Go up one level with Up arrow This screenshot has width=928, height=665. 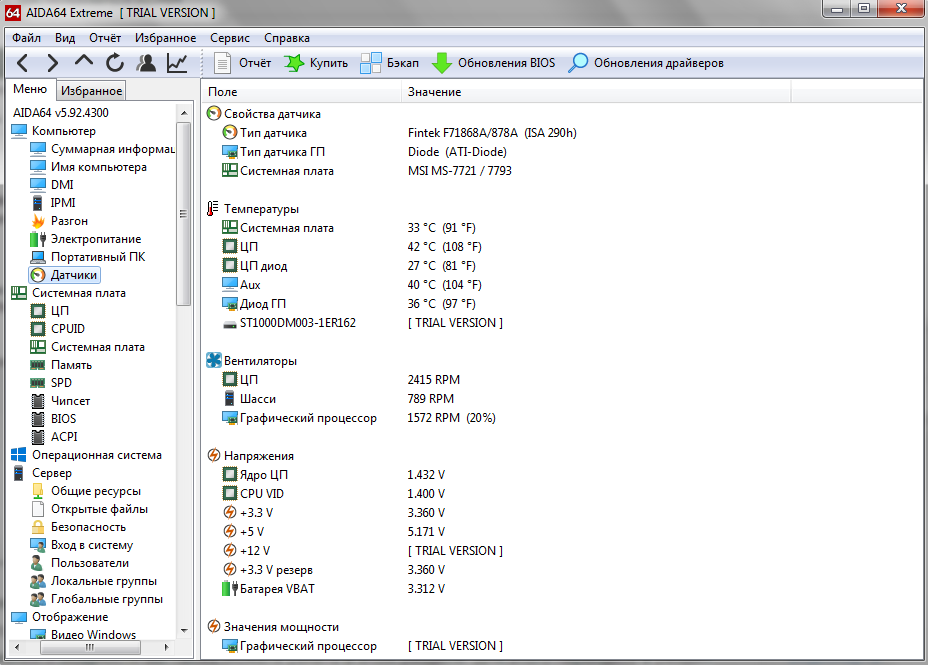(x=84, y=63)
